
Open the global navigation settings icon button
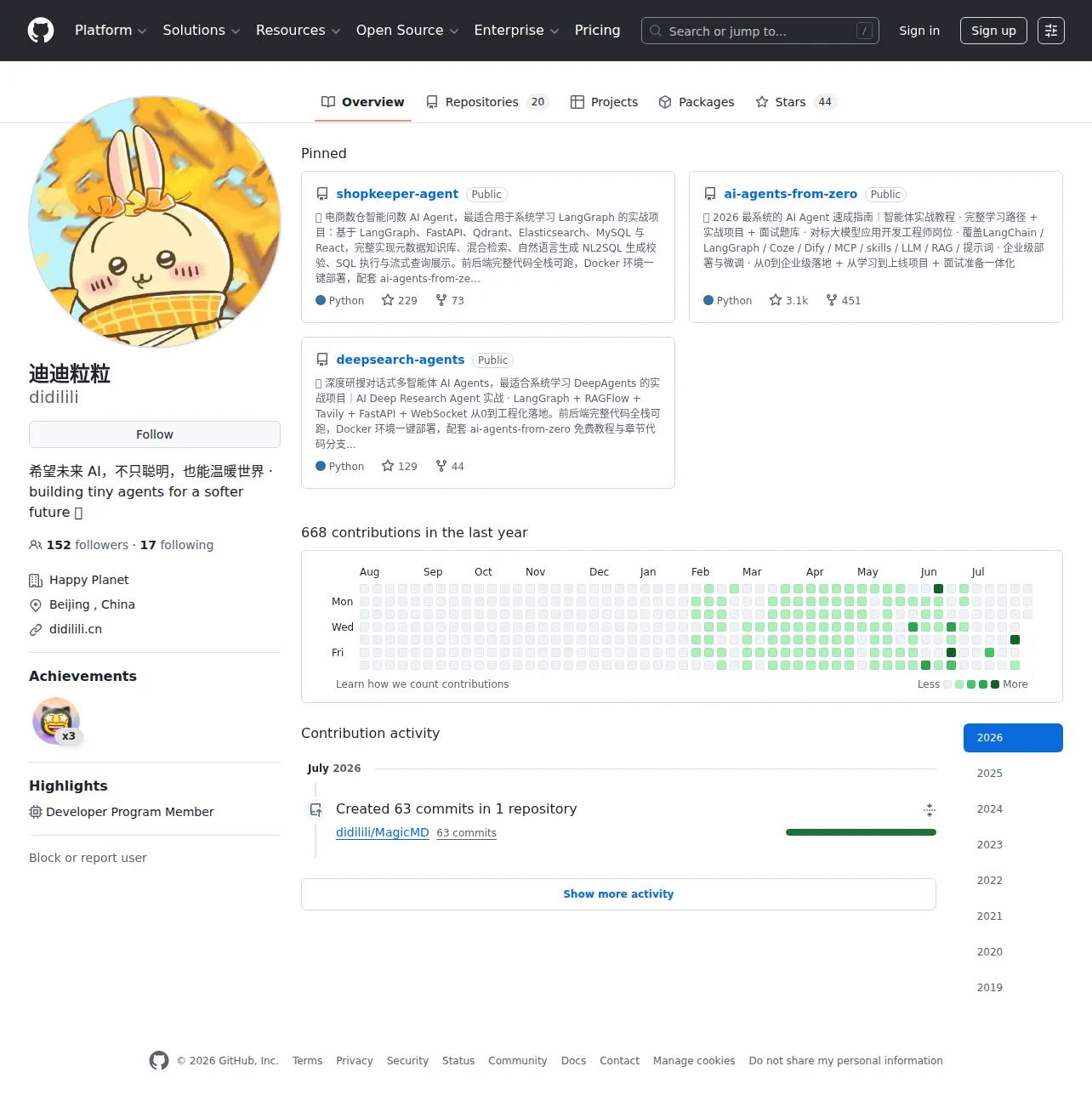(1051, 31)
